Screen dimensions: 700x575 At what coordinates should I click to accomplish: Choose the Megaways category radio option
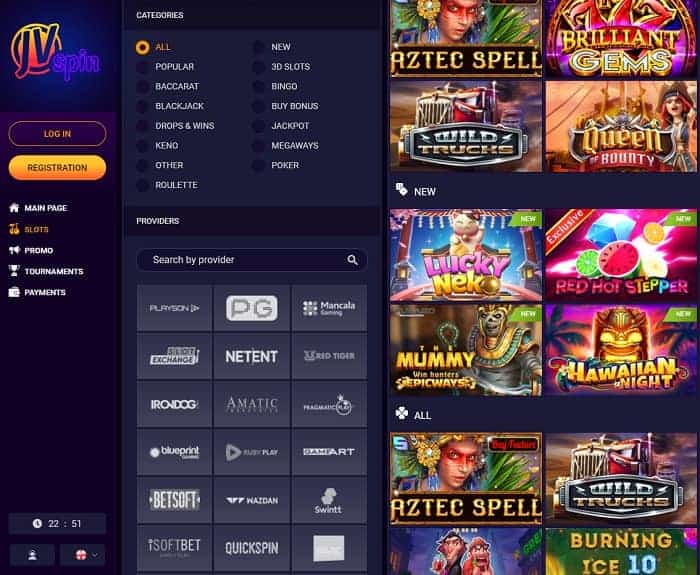258,146
